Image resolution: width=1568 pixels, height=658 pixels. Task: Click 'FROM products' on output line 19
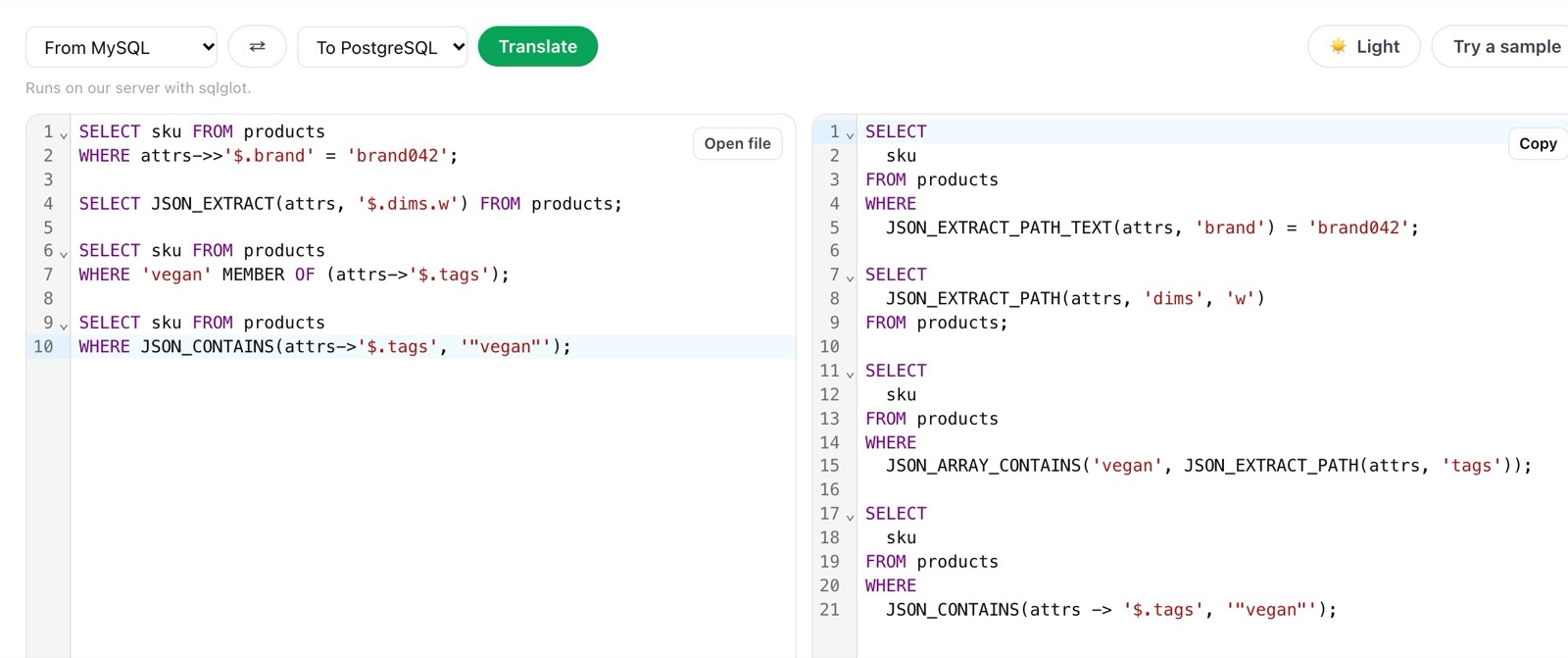click(932, 562)
